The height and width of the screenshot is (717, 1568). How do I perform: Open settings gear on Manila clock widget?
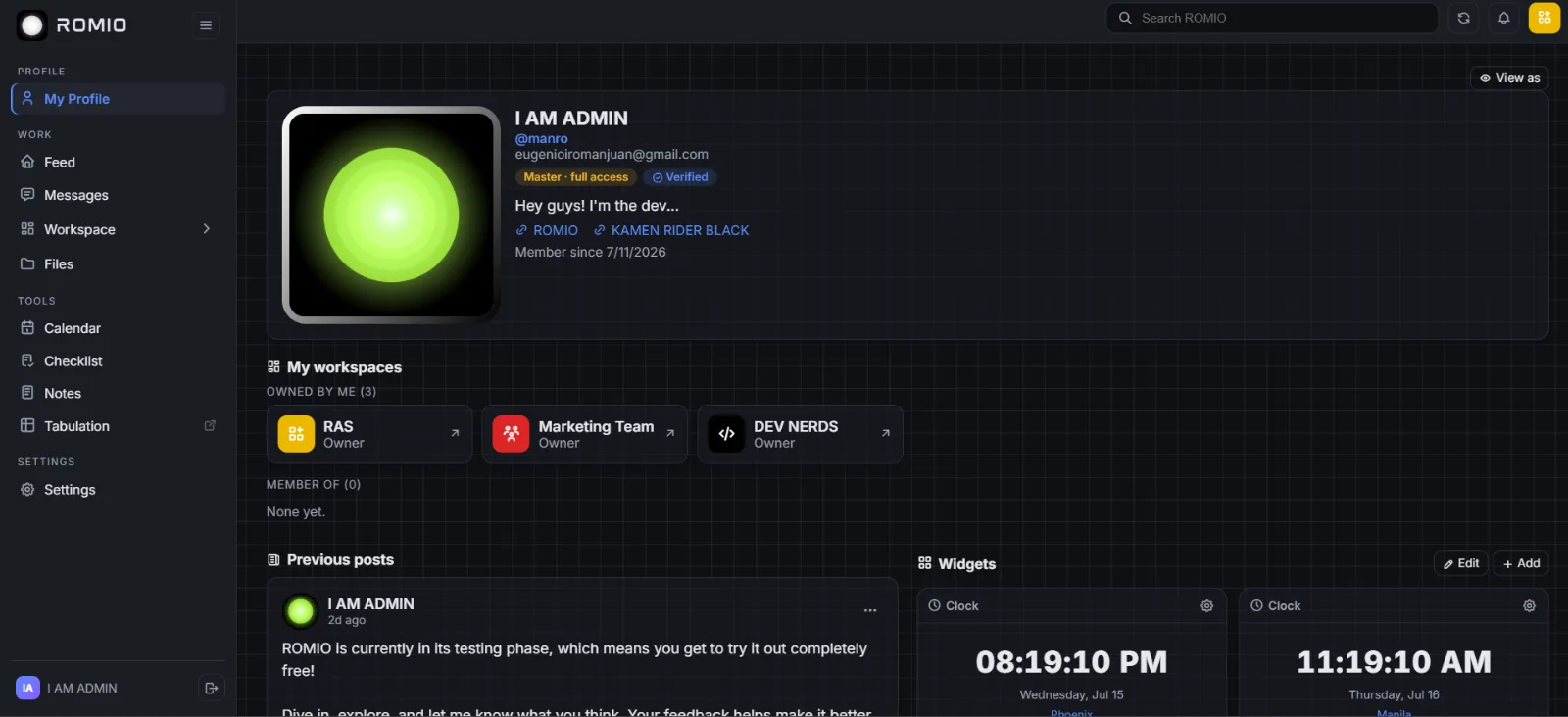(1529, 606)
